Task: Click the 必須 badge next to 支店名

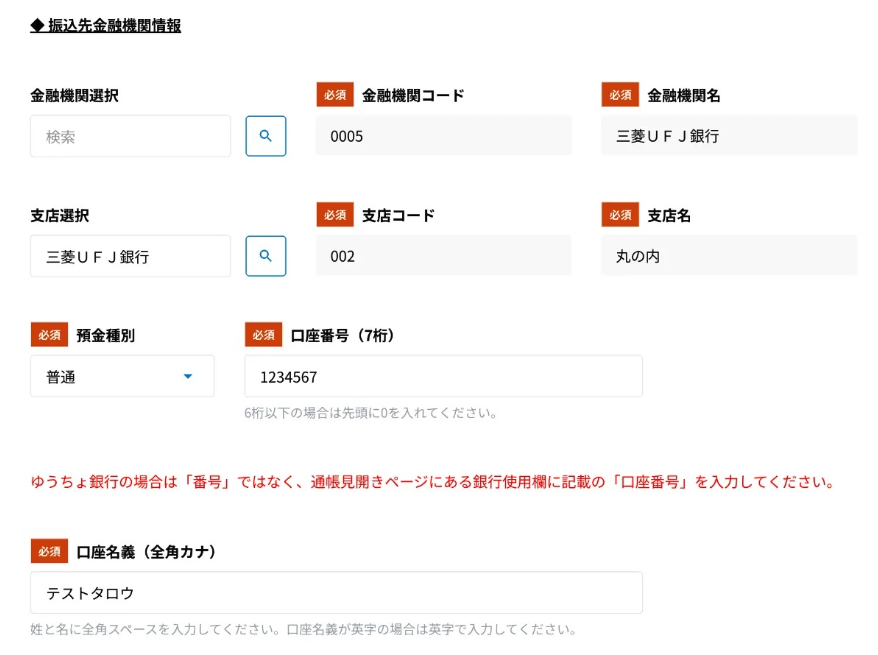Action: point(620,215)
